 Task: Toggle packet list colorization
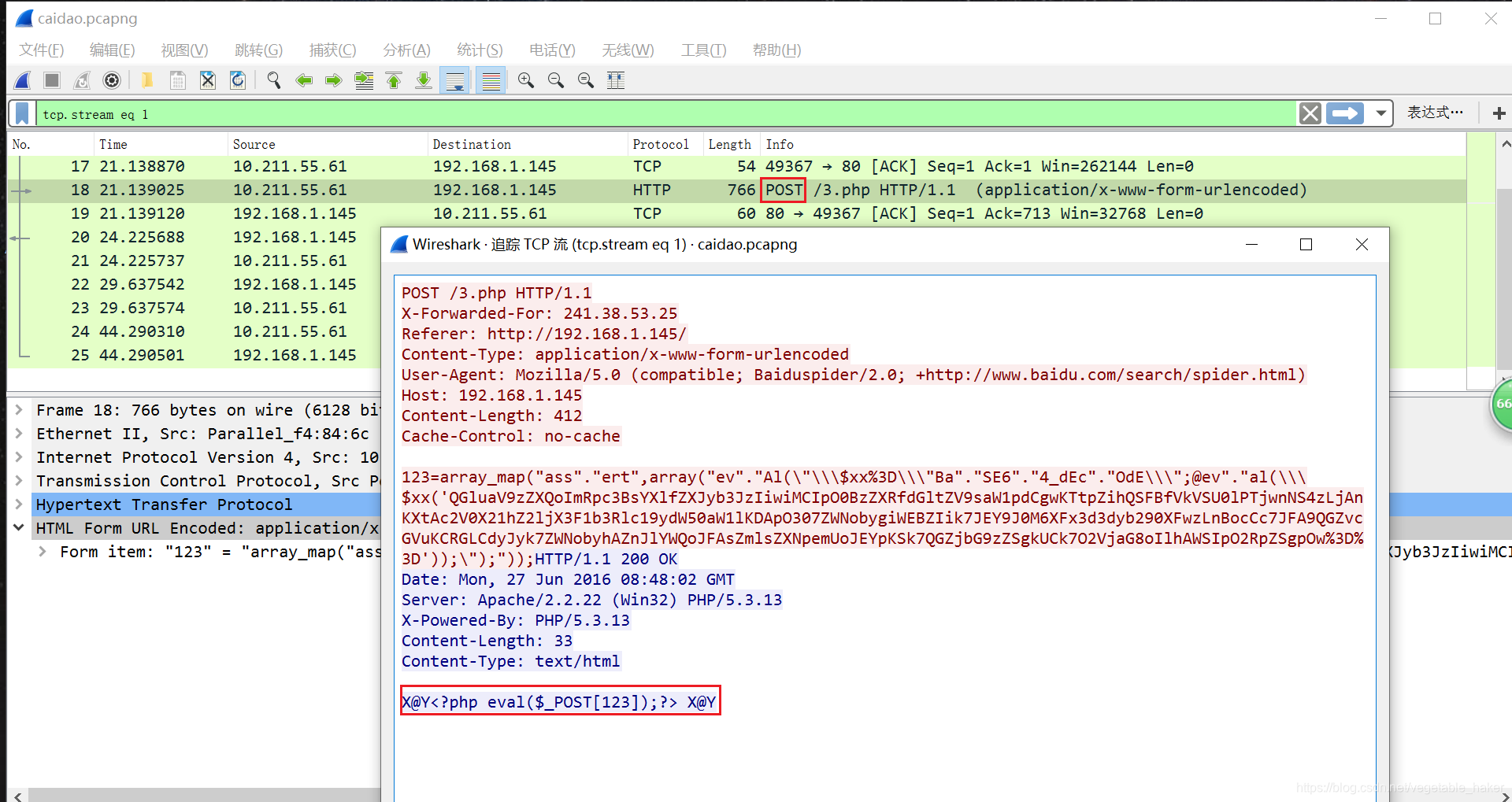pyautogui.click(x=491, y=80)
